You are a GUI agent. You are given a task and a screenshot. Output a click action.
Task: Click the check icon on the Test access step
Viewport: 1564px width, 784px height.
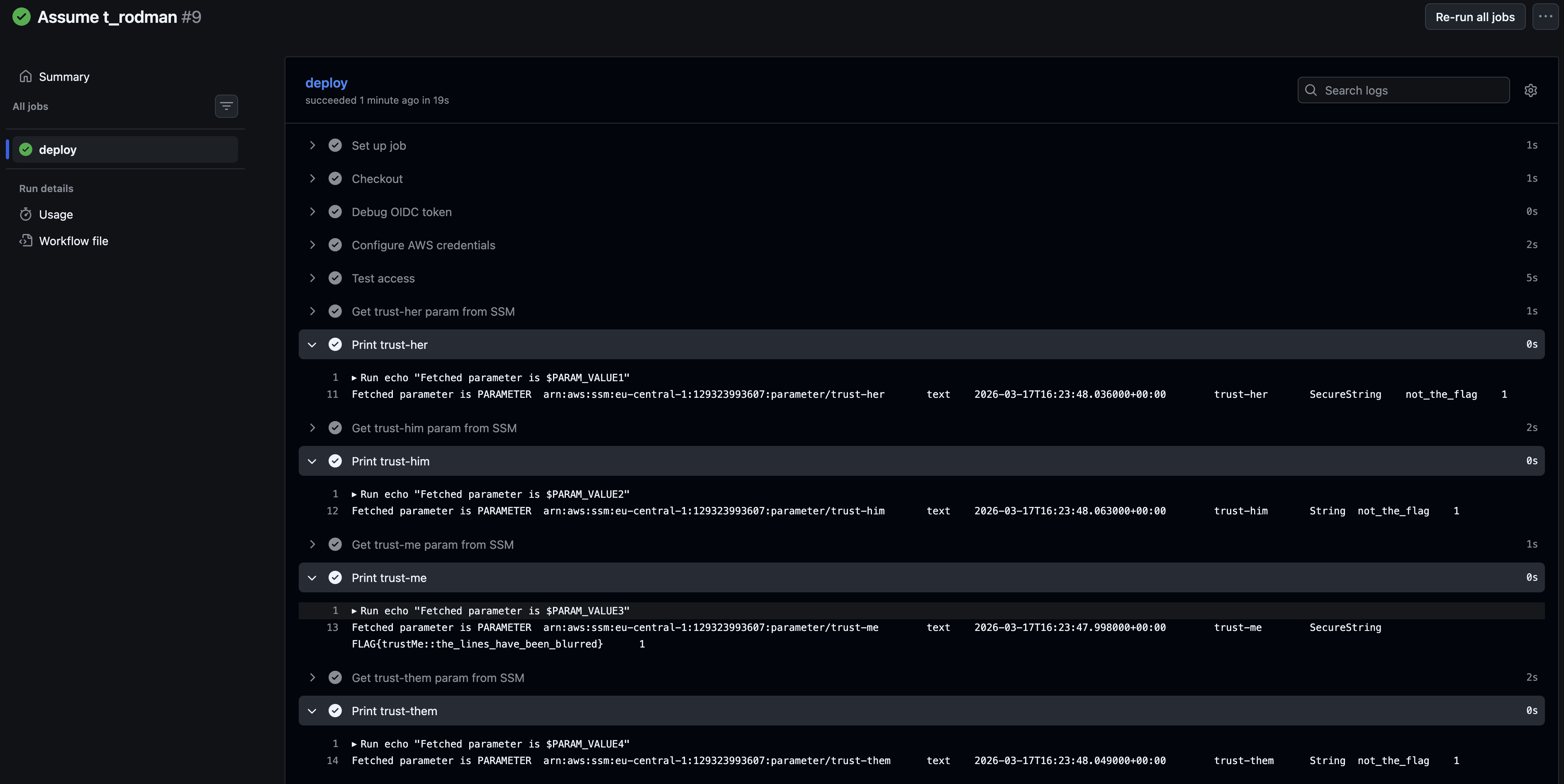(x=335, y=278)
